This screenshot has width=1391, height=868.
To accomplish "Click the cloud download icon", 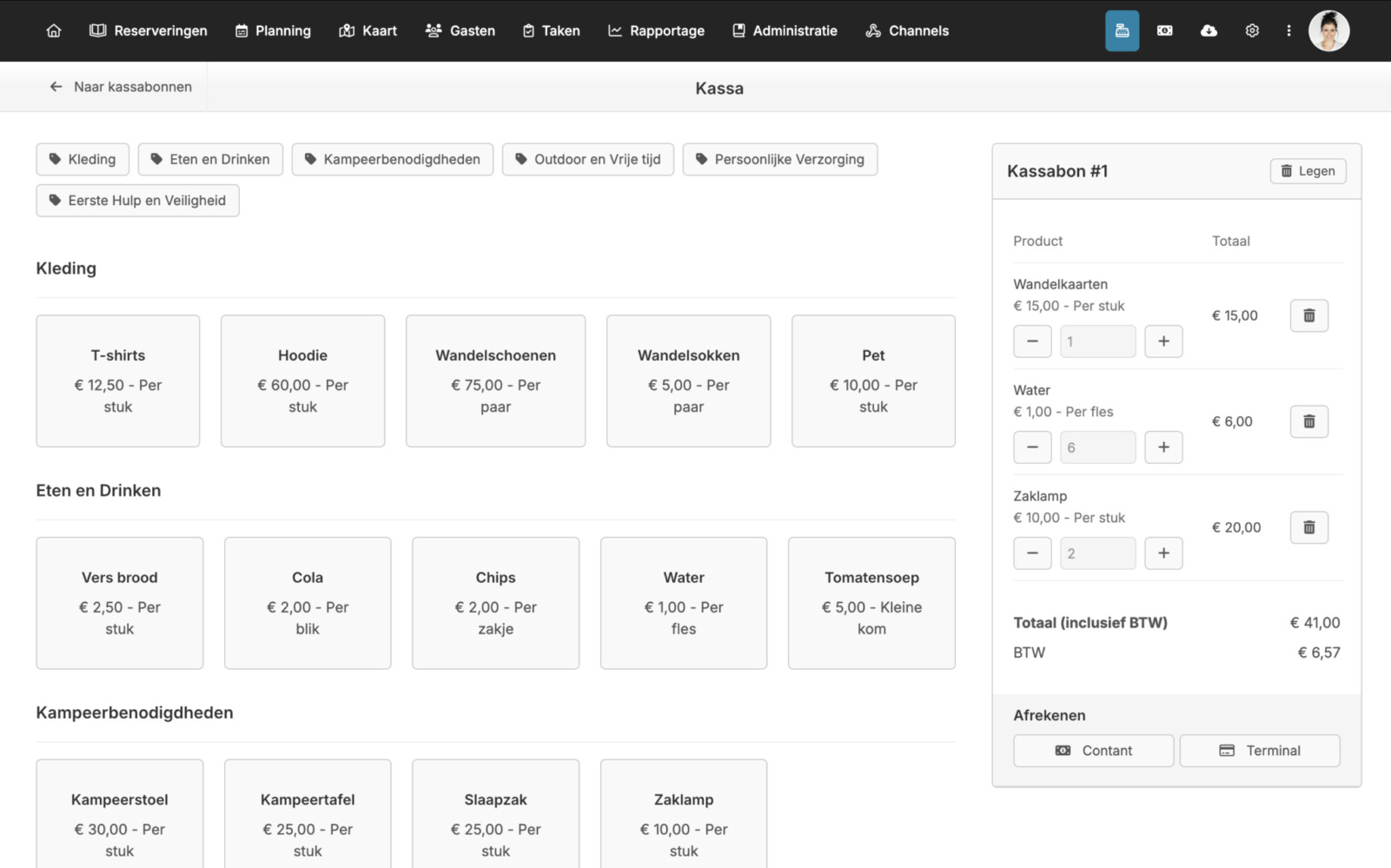I will (1208, 30).
